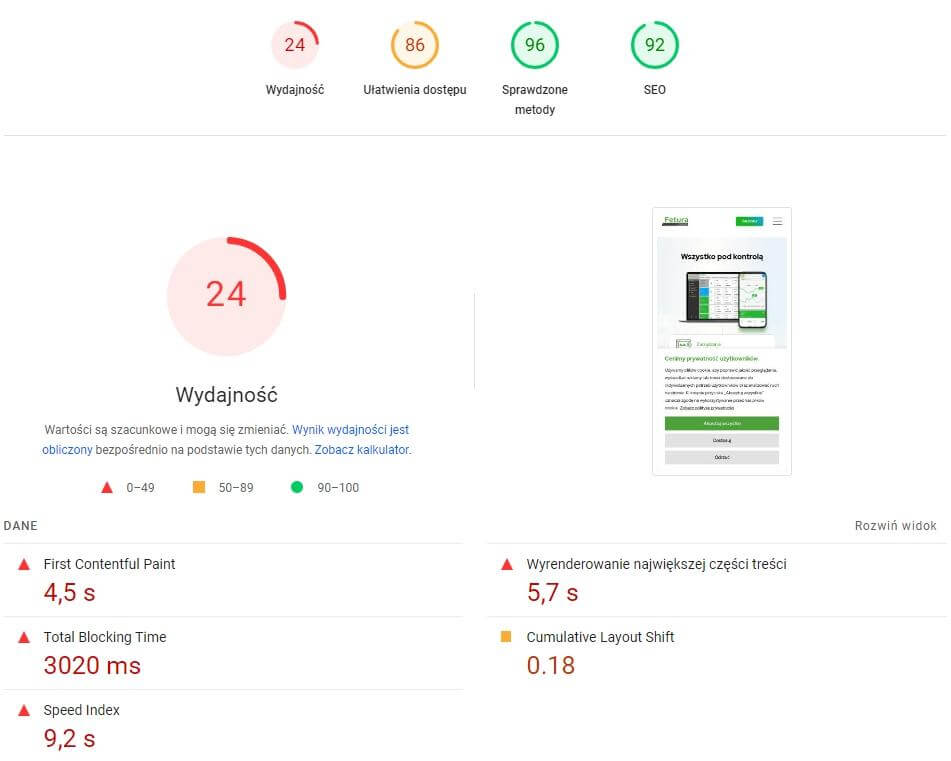Click the Total Blocking Time value 3020 ms
The image size is (951, 761).
pos(92,666)
